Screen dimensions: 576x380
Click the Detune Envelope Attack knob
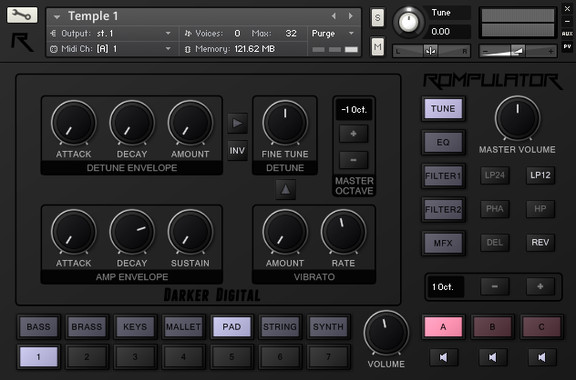(74, 123)
